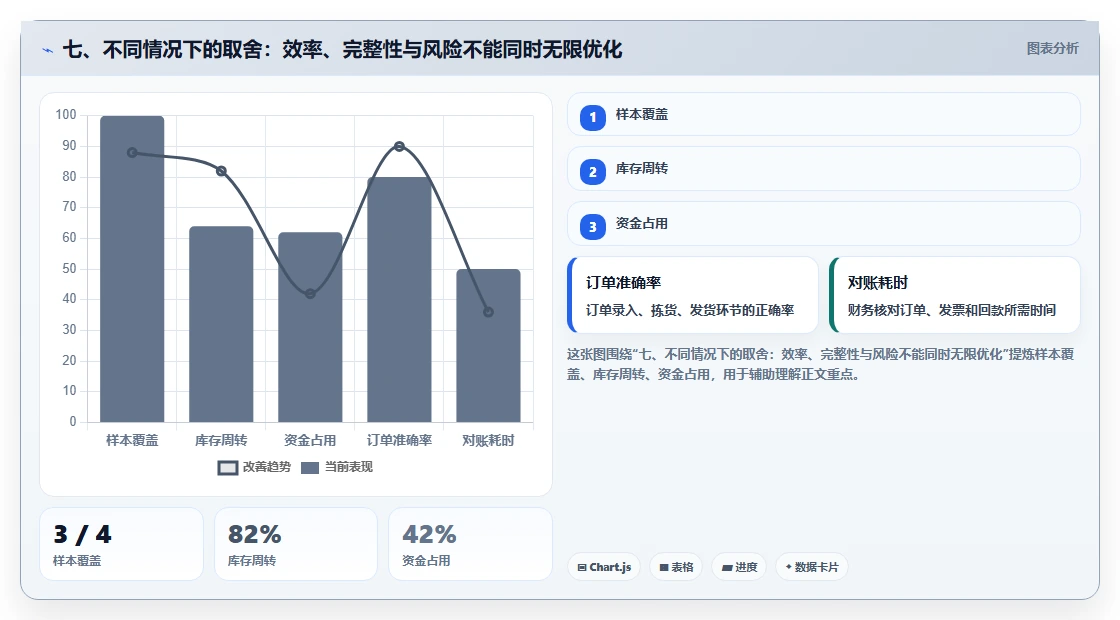1120x620 pixels.
Task: Click the x-axis label 资金占用
Action: click(310, 441)
